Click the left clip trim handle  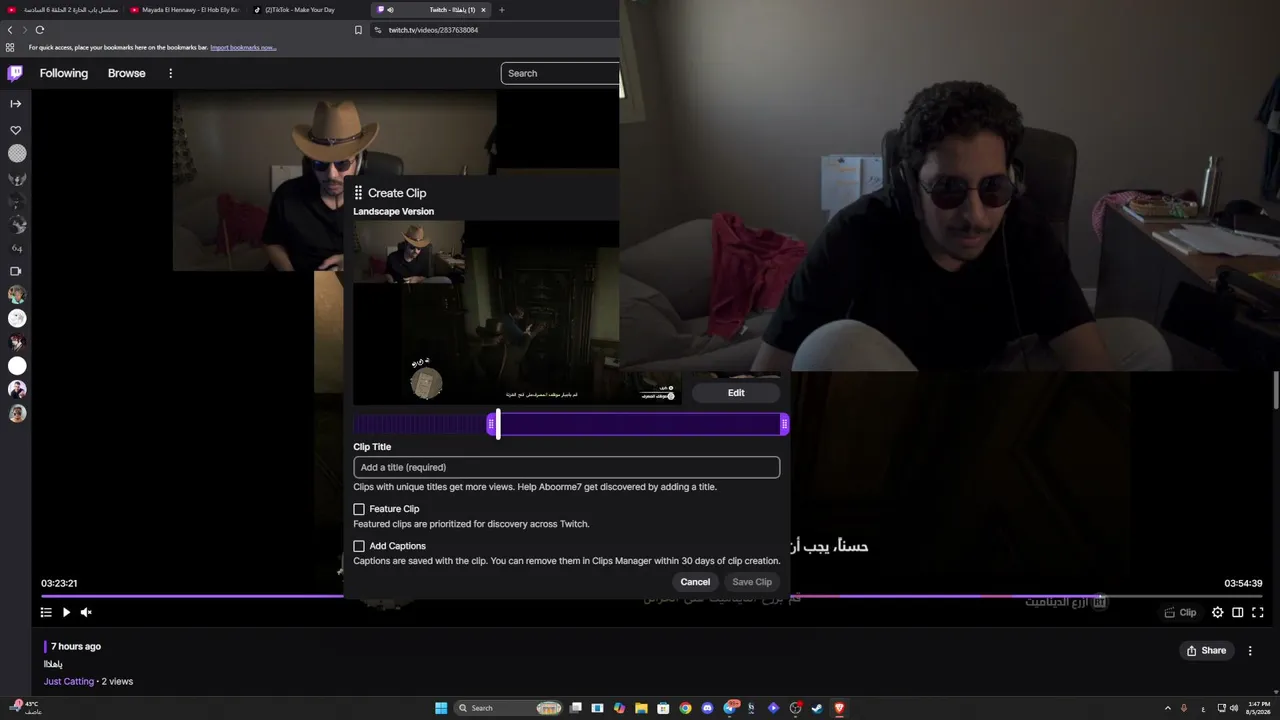(491, 424)
